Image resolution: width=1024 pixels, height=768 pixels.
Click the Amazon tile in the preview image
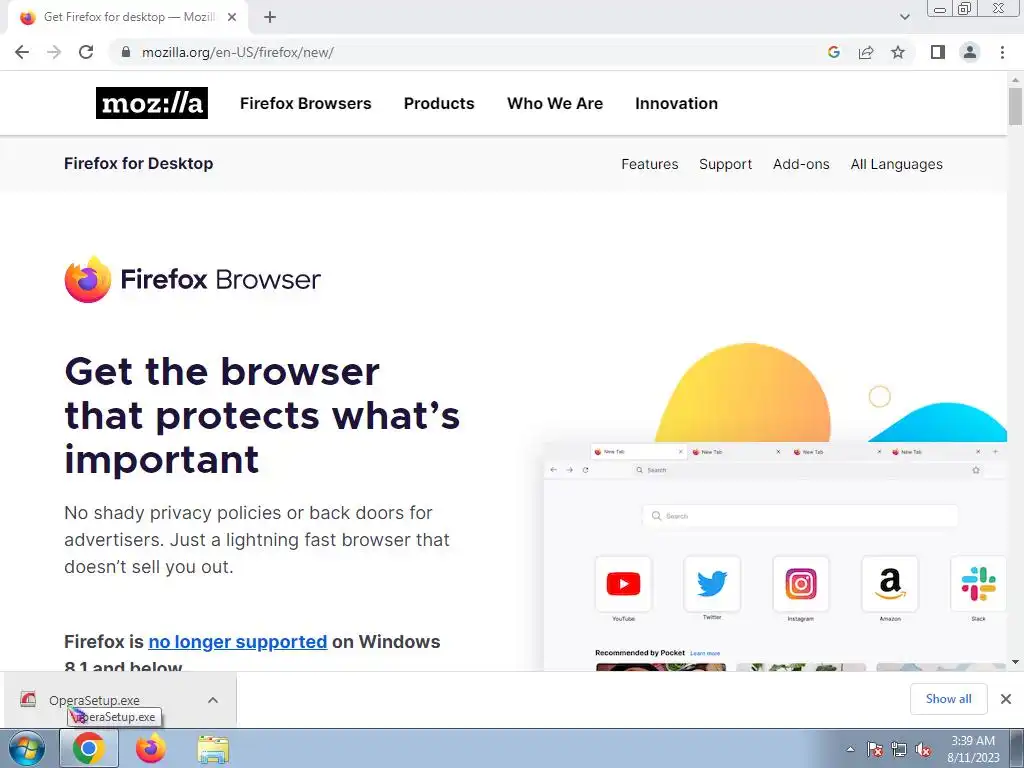(x=889, y=584)
